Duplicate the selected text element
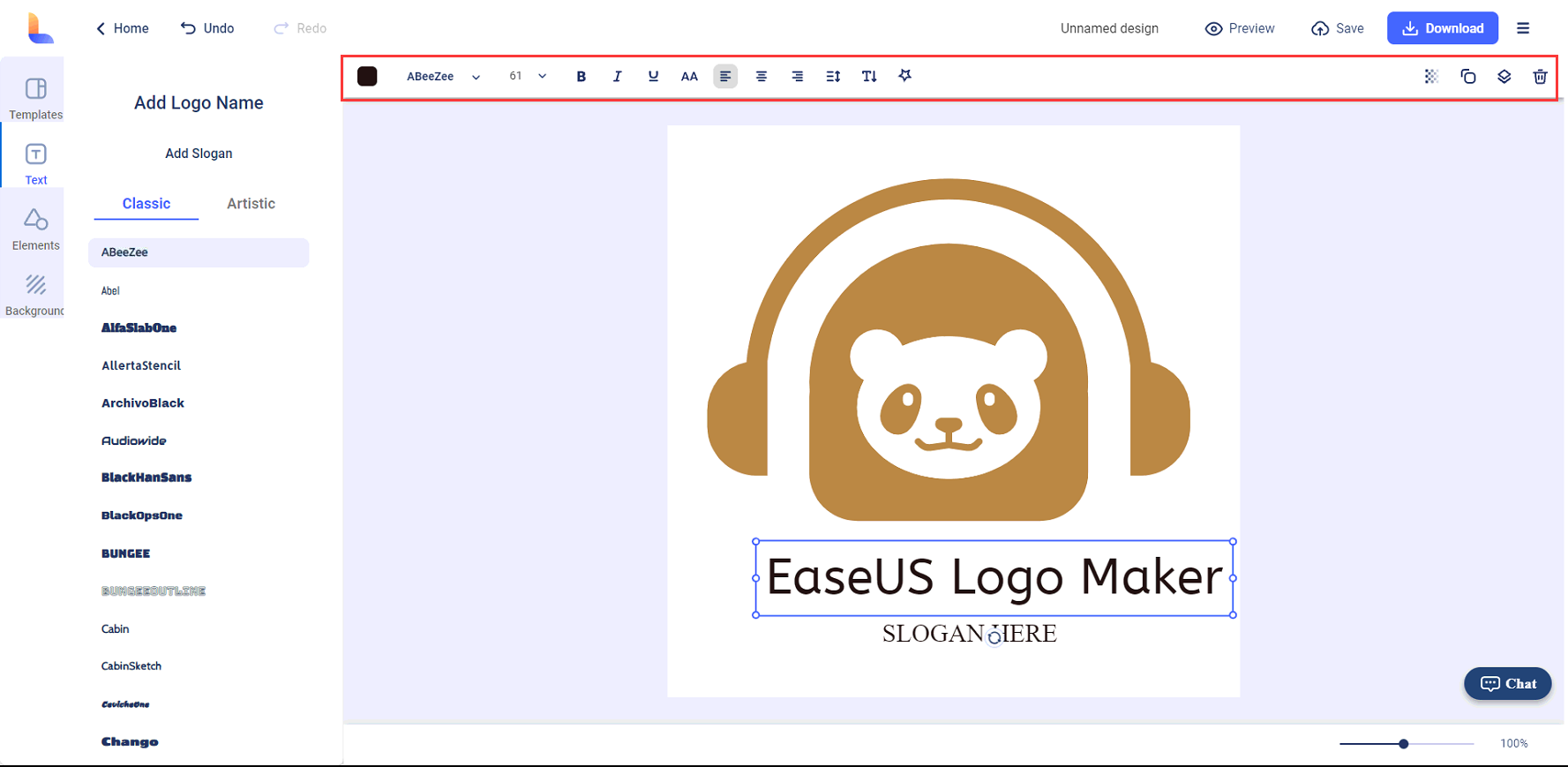The image size is (1568, 767). [x=1468, y=77]
